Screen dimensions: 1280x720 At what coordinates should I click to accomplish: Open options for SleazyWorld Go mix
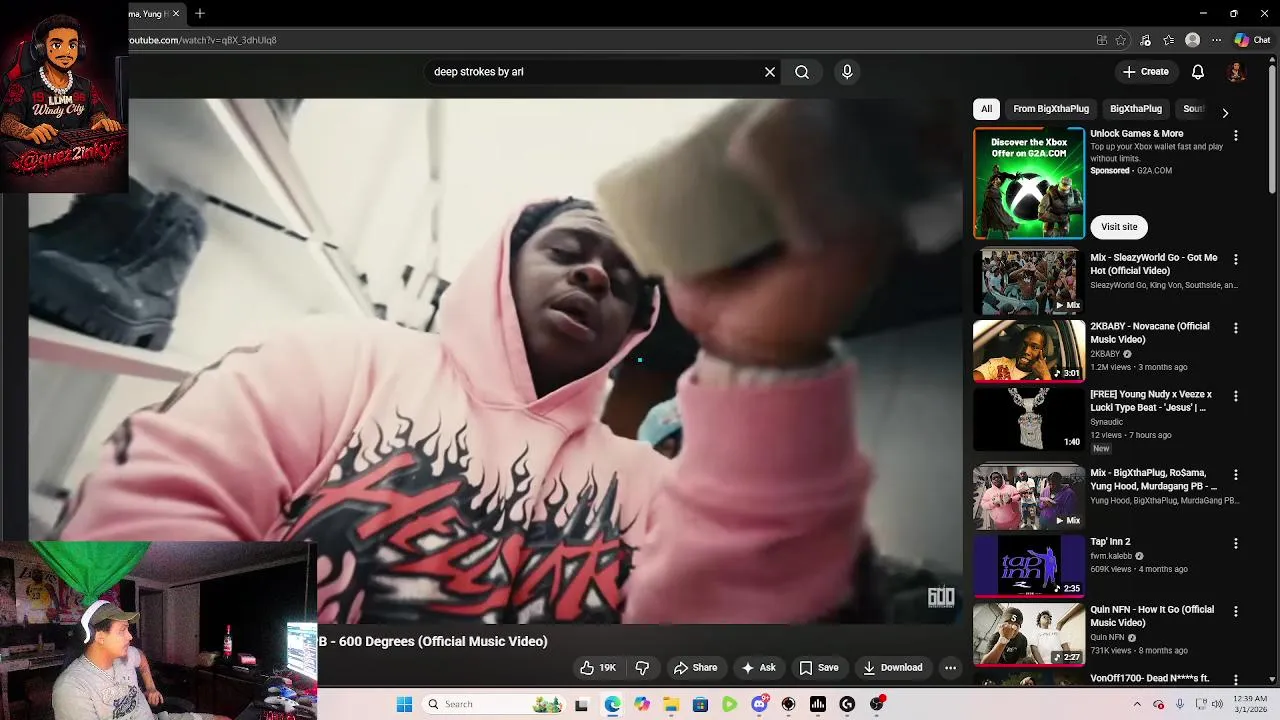(x=1236, y=259)
